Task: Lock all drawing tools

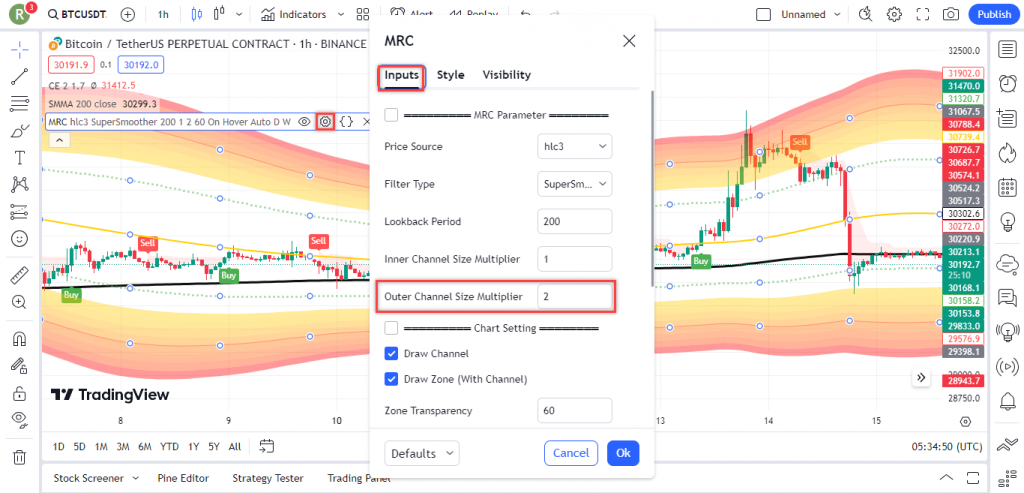Action: coord(20,393)
